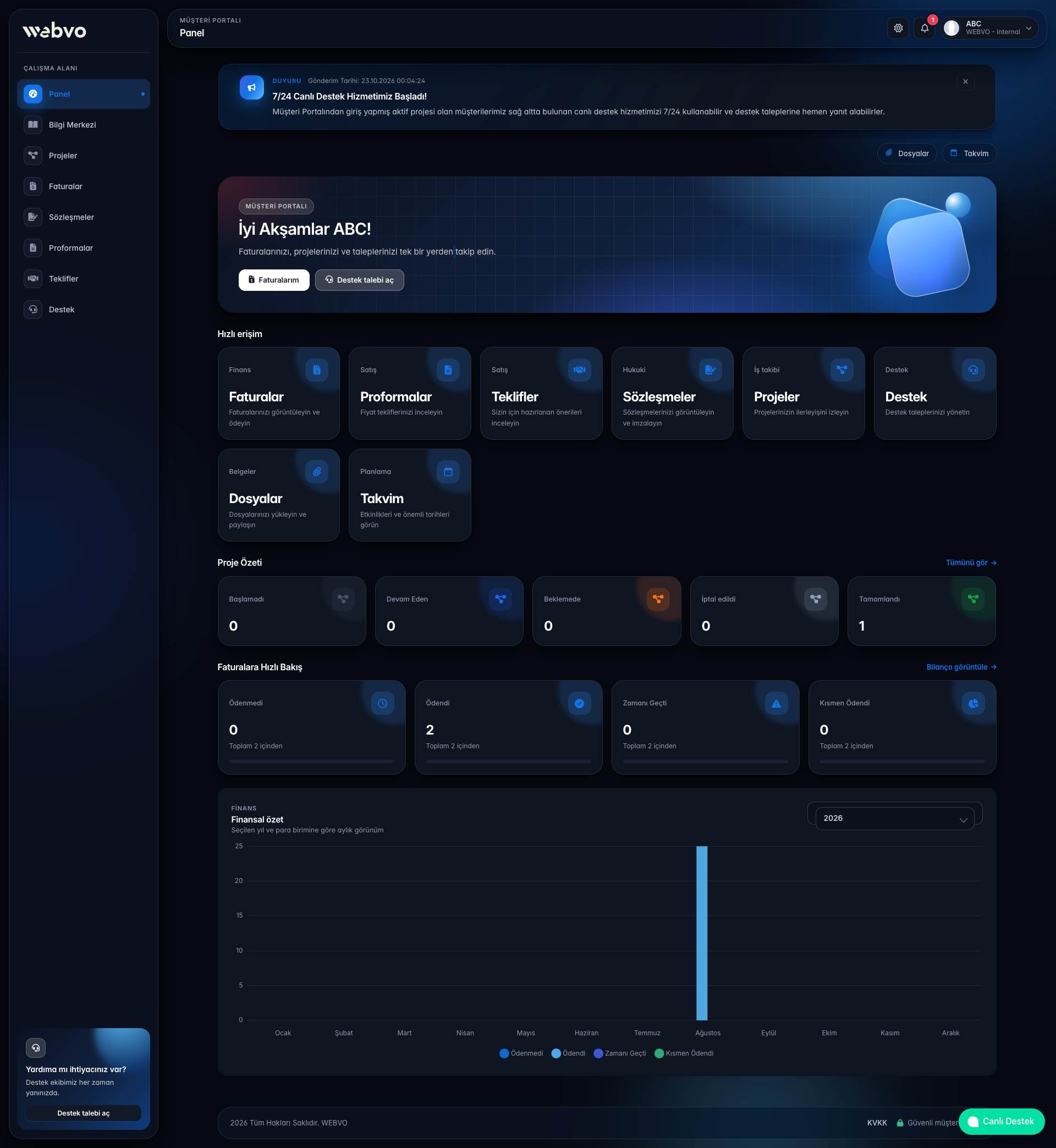1056x1148 pixels.
Task: Click the Proformalar sidebar icon
Action: [x=33, y=248]
